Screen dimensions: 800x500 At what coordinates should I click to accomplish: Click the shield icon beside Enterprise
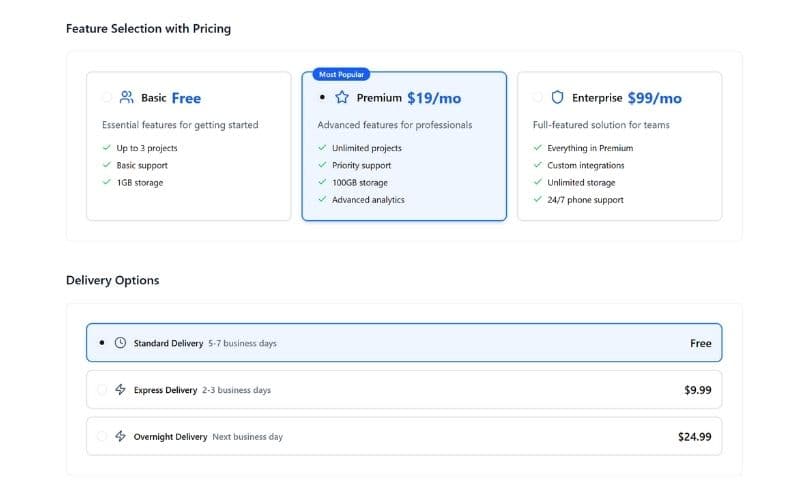click(557, 98)
